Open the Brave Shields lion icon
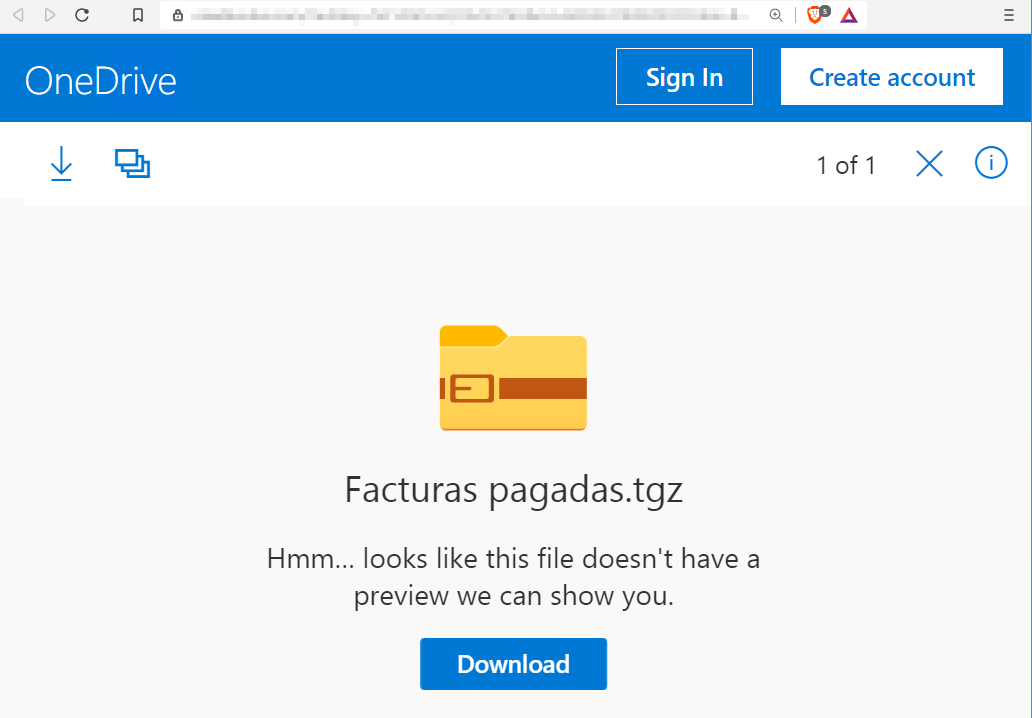 pyautogui.click(x=815, y=15)
